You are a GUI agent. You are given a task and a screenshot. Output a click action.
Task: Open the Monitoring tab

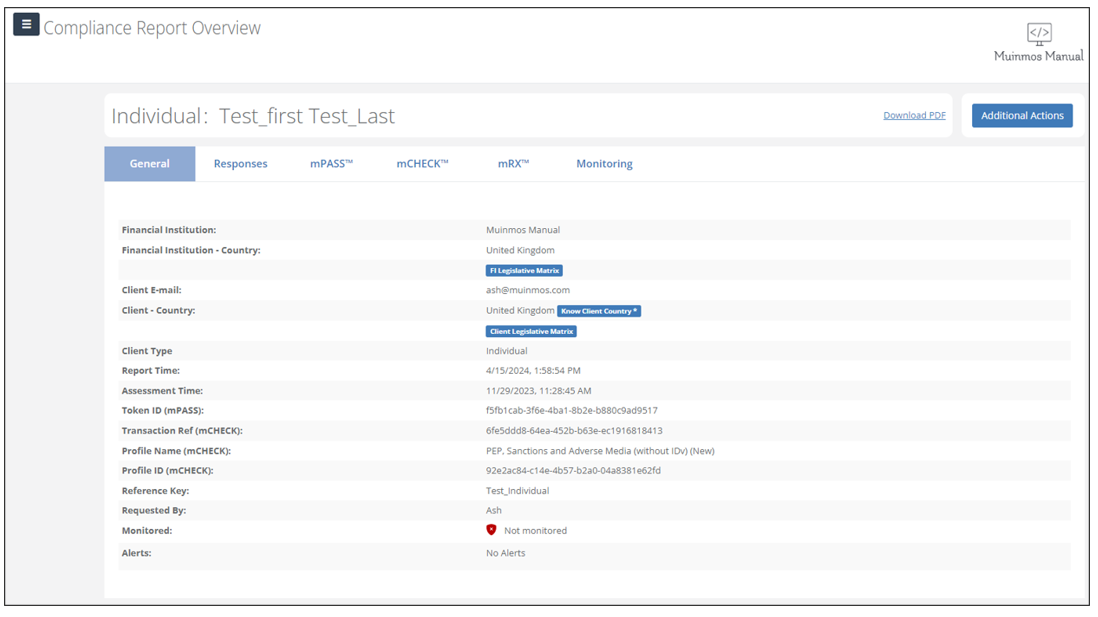[x=604, y=164]
